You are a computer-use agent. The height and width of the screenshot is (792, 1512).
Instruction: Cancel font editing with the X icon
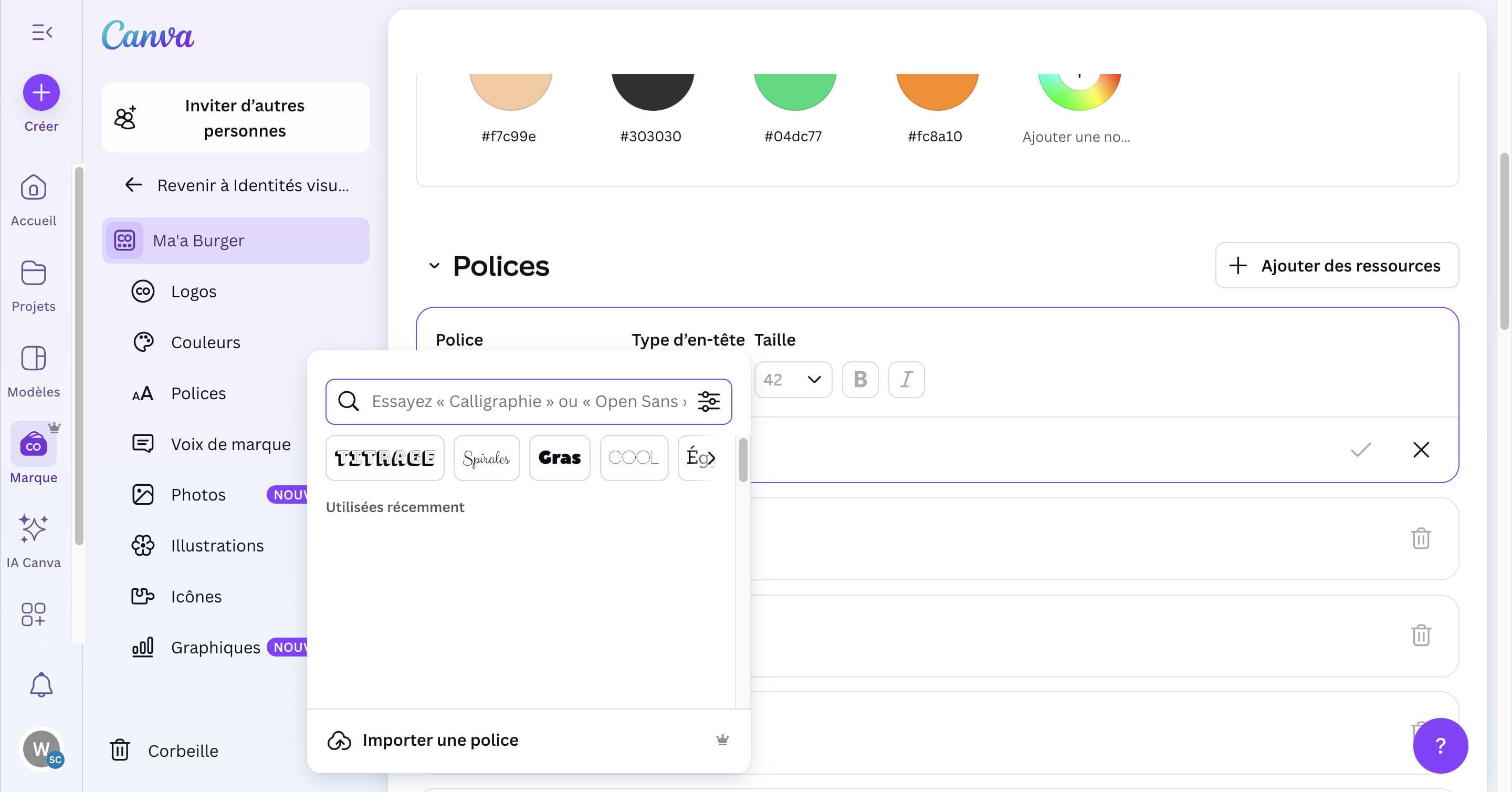pos(1421,450)
